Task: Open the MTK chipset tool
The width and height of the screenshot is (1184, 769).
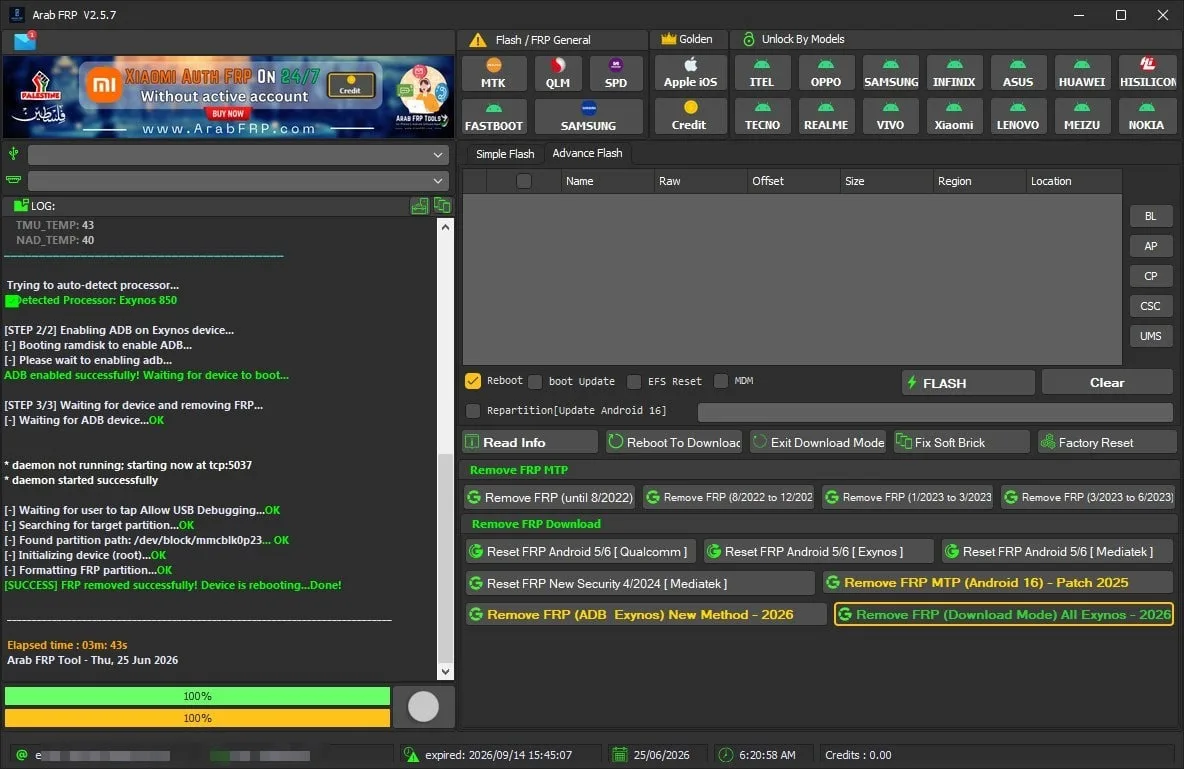Action: (493, 73)
